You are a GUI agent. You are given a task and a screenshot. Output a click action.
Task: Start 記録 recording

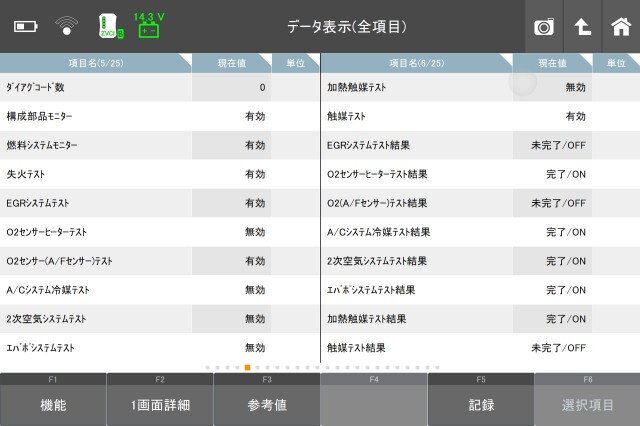pyautogui.click(x=481, y=400)
